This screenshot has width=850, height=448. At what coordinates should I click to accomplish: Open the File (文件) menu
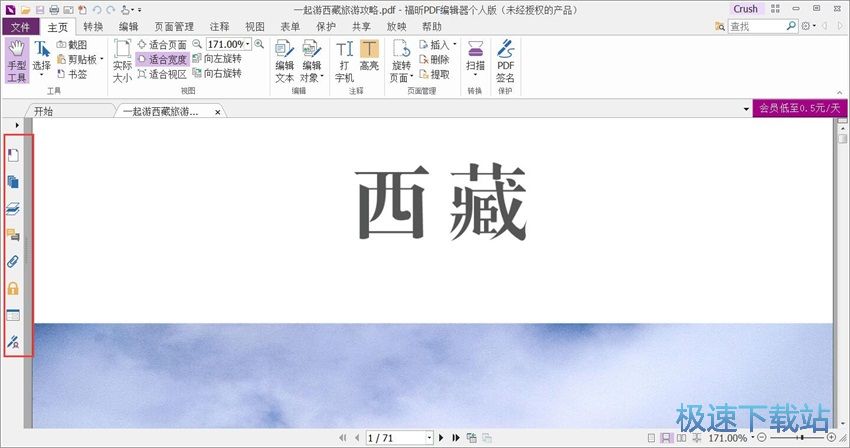point(21,27)
